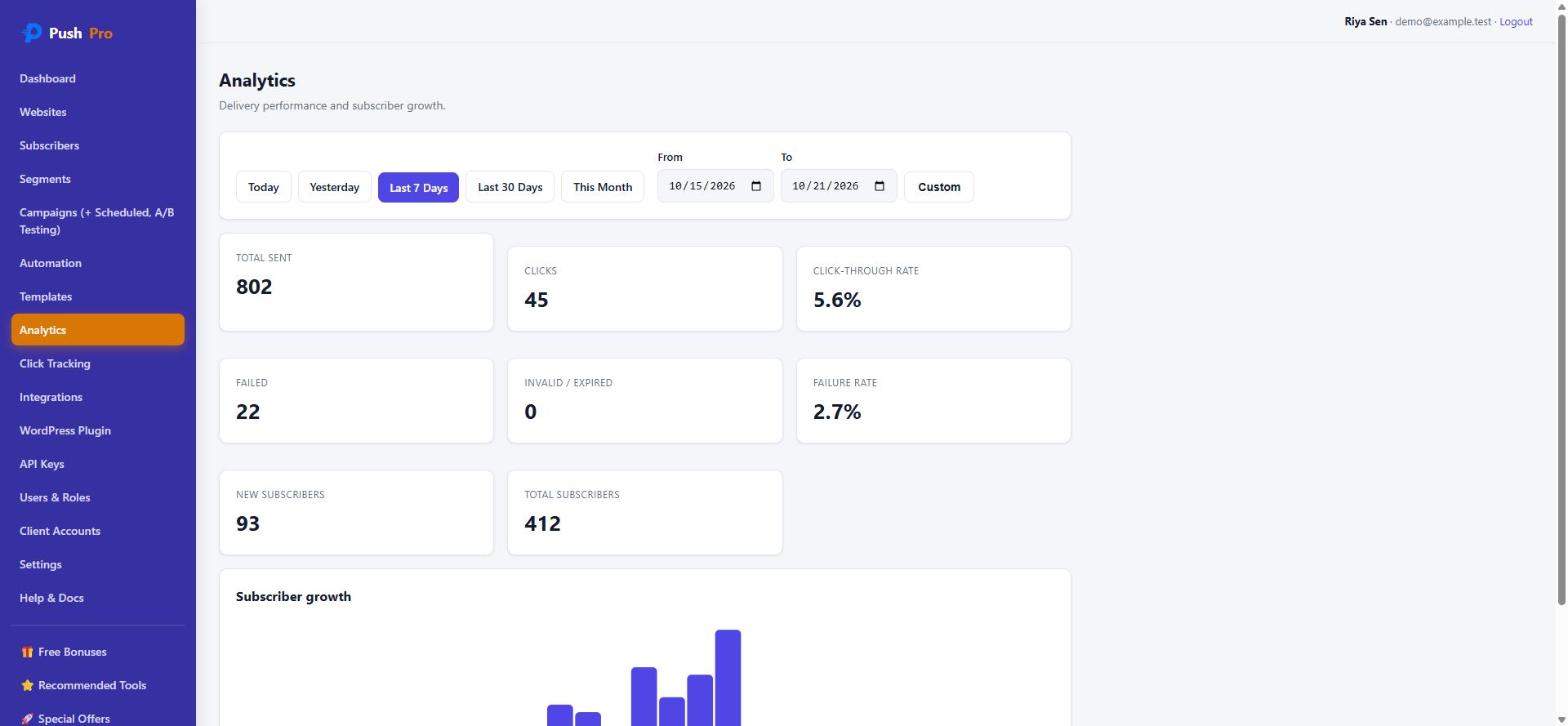Click Failure Rate value 2.7%

coord(837,412)
